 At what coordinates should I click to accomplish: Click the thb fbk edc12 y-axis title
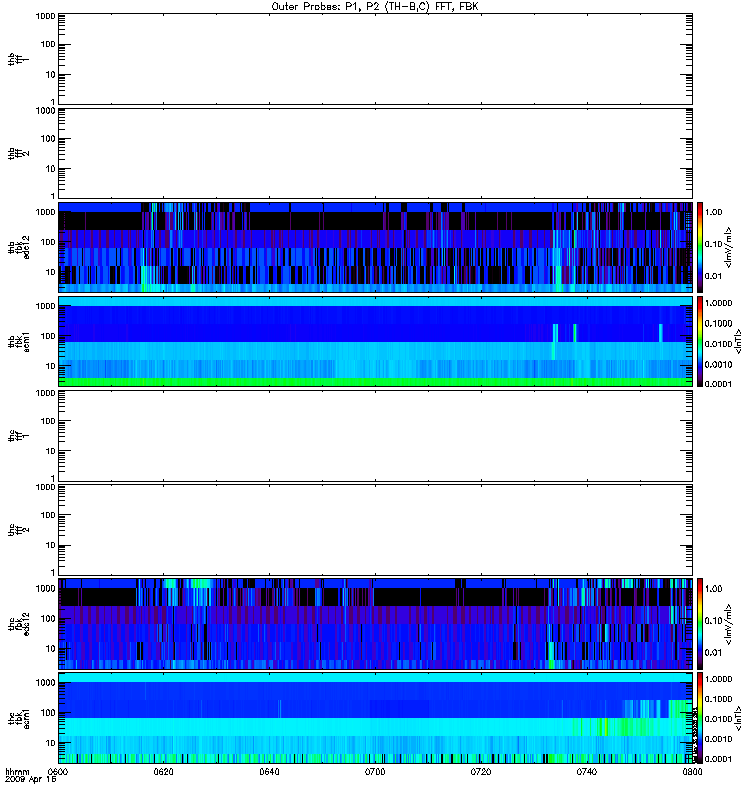click(18, 247)
